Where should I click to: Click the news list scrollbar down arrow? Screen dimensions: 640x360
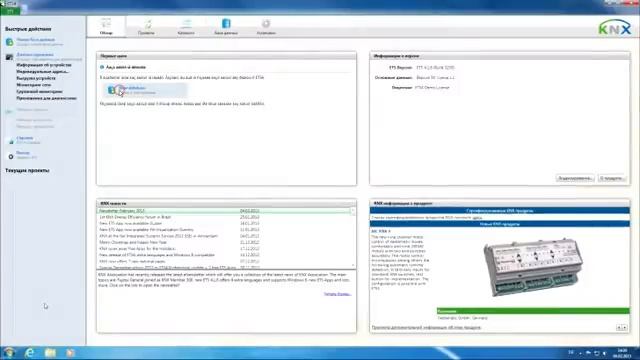[353, 266]
